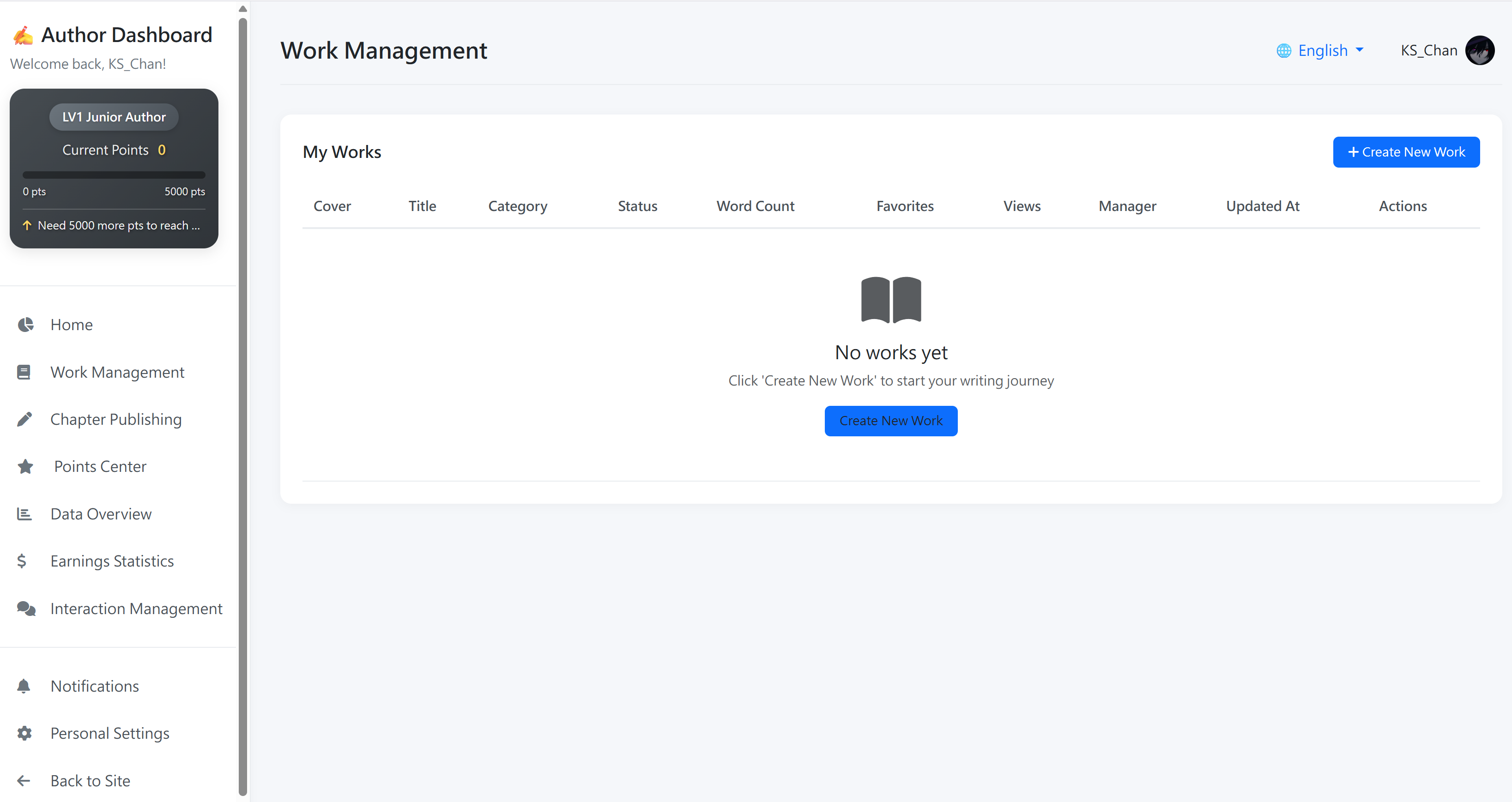Click the Points Center star icon
Viewport: 1512px width, 802px height.
coord(25,466)
